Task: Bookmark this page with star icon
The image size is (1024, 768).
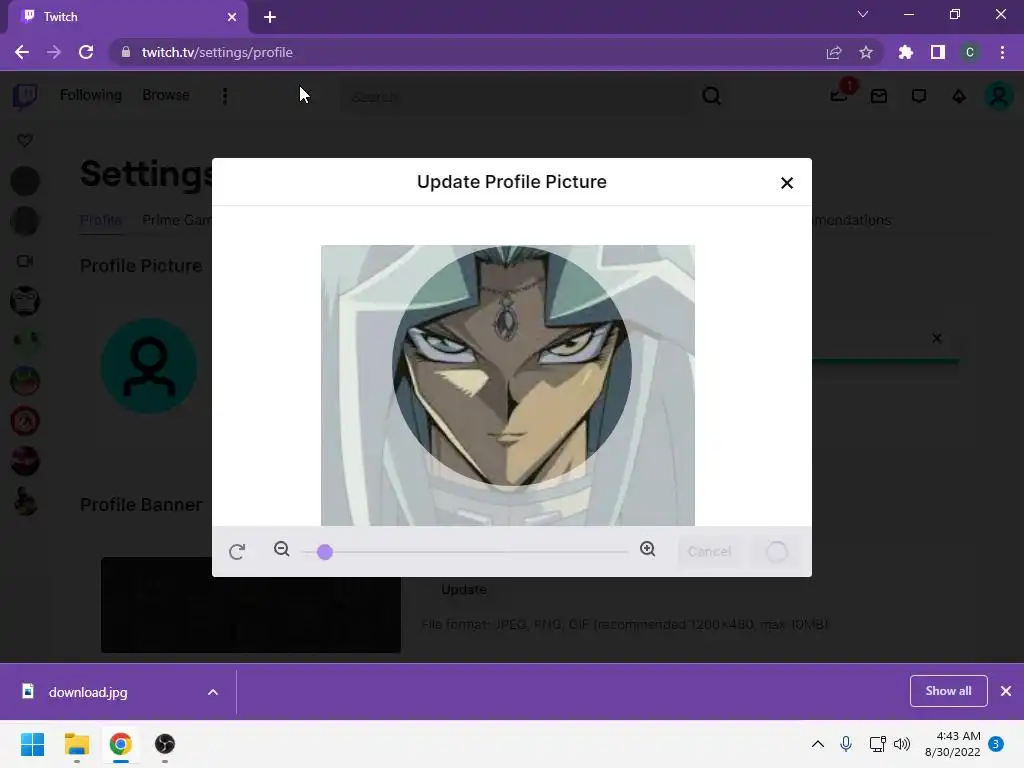Action: point(866,52)
